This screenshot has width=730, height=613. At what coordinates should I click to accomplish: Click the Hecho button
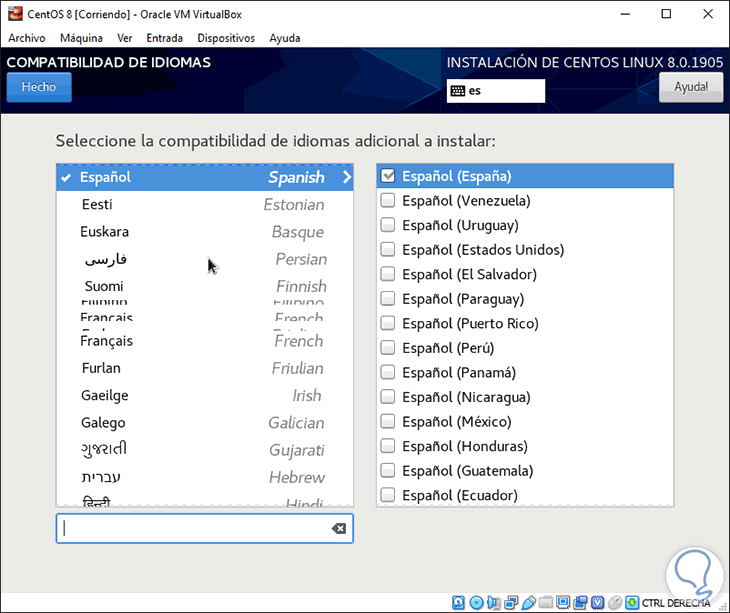tap(39, 87)
